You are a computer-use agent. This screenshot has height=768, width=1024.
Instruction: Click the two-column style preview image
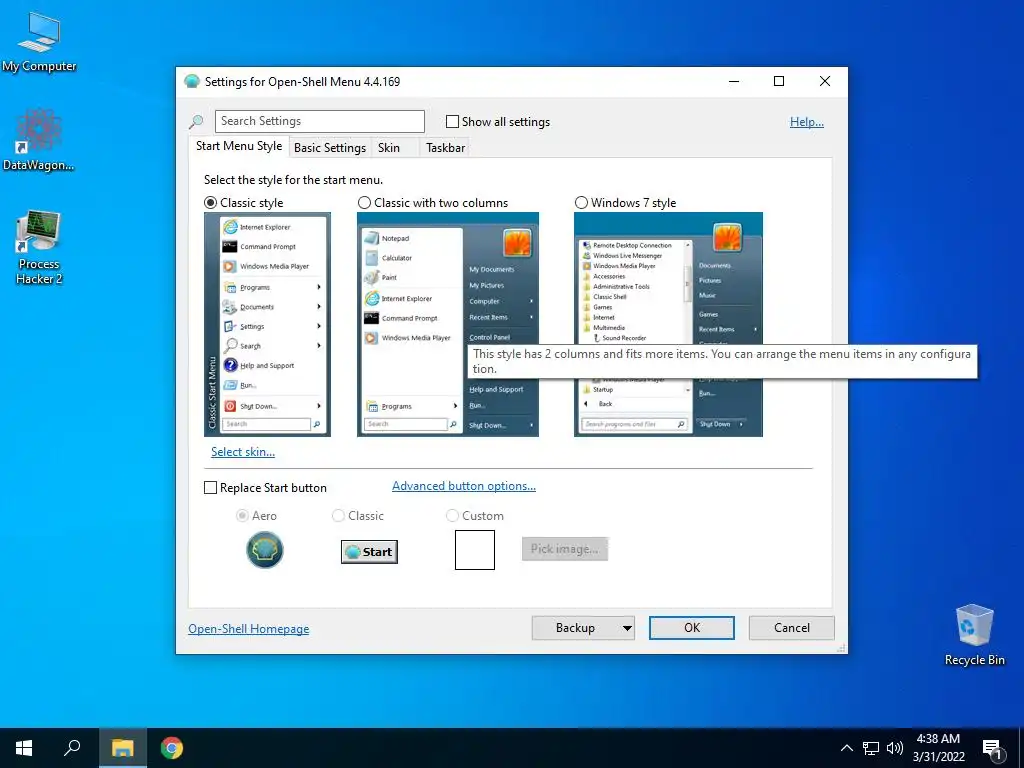(448, 324)
